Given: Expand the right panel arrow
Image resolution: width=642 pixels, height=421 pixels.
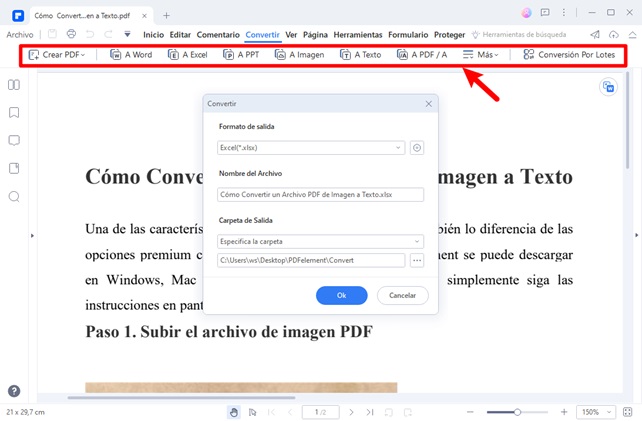Looking at the screenshot, I should point(636,235).
